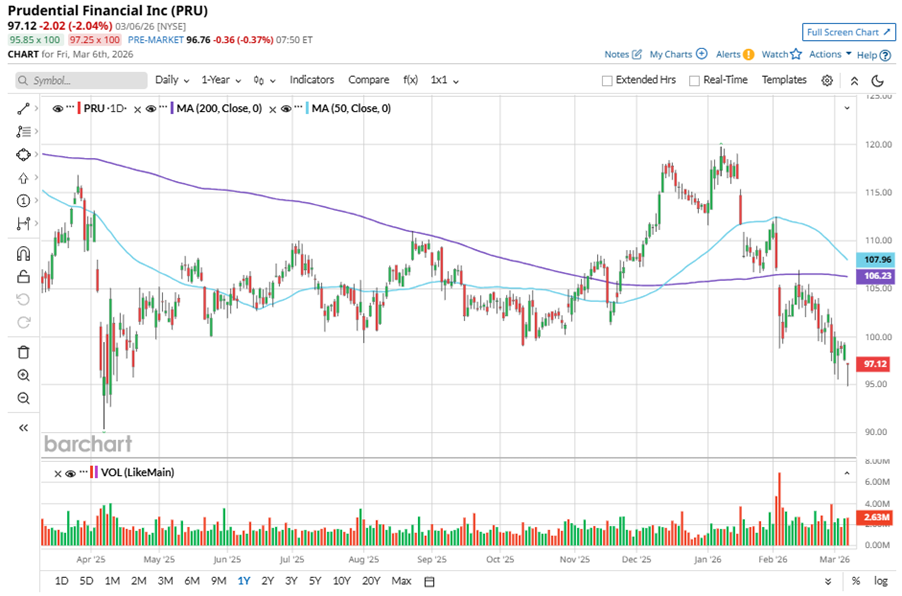
Task: Zoom out using the magnifier minus icon
Action: [x=22, y=398]
